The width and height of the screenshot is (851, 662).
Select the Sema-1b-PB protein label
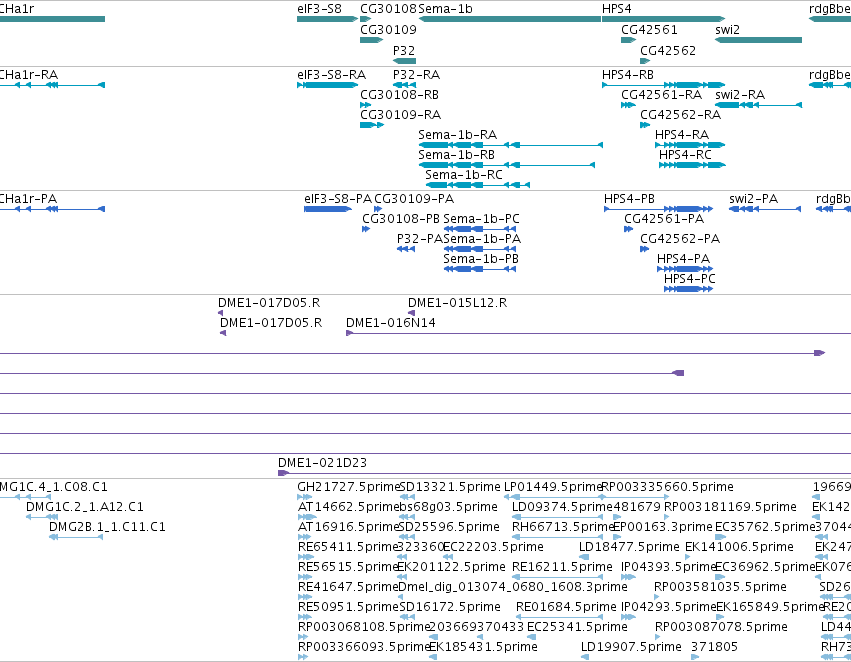pyautogui.click(x=481, y=259)
